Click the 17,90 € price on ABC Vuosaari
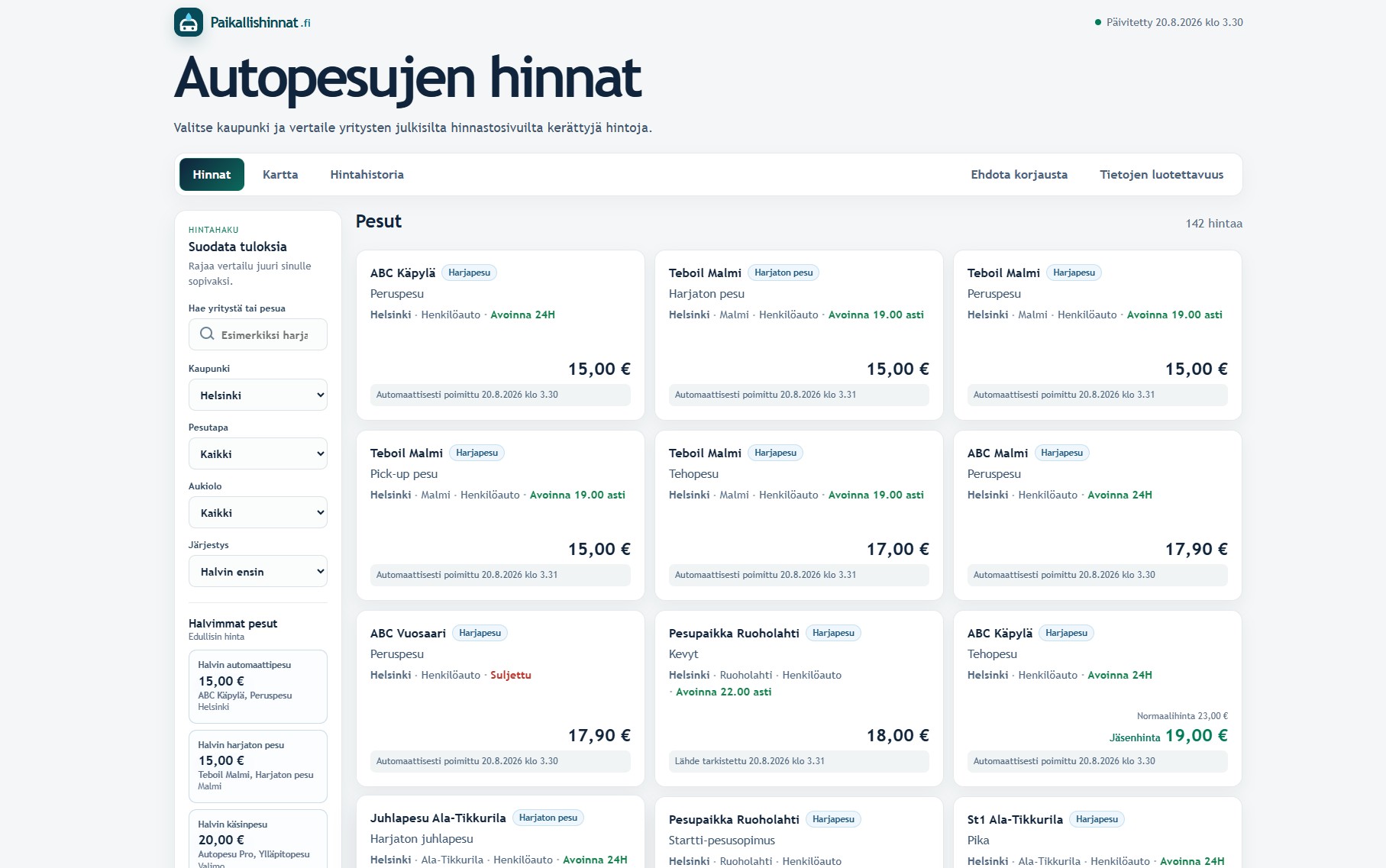Image resolution: width=1386 pixels, height=868 pixels. click(599, 735)
